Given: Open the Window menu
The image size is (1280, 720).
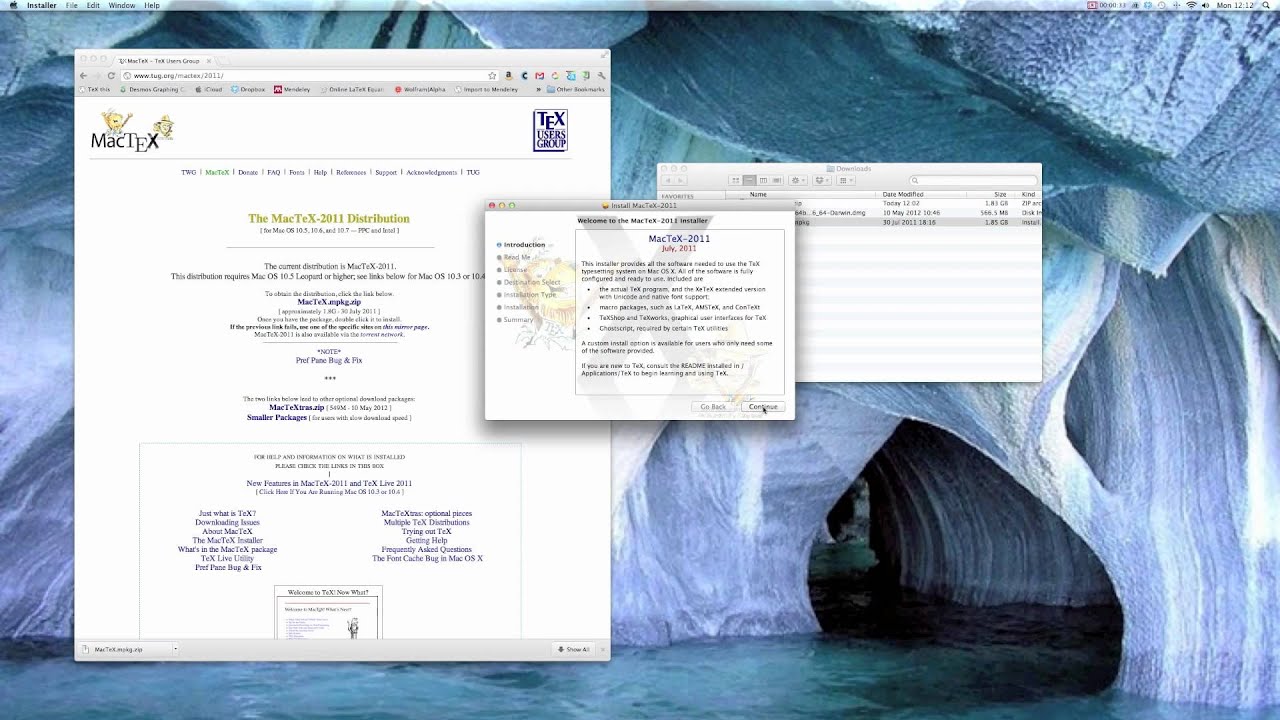Looking at the screenshot, I should [x=122, y=6].
